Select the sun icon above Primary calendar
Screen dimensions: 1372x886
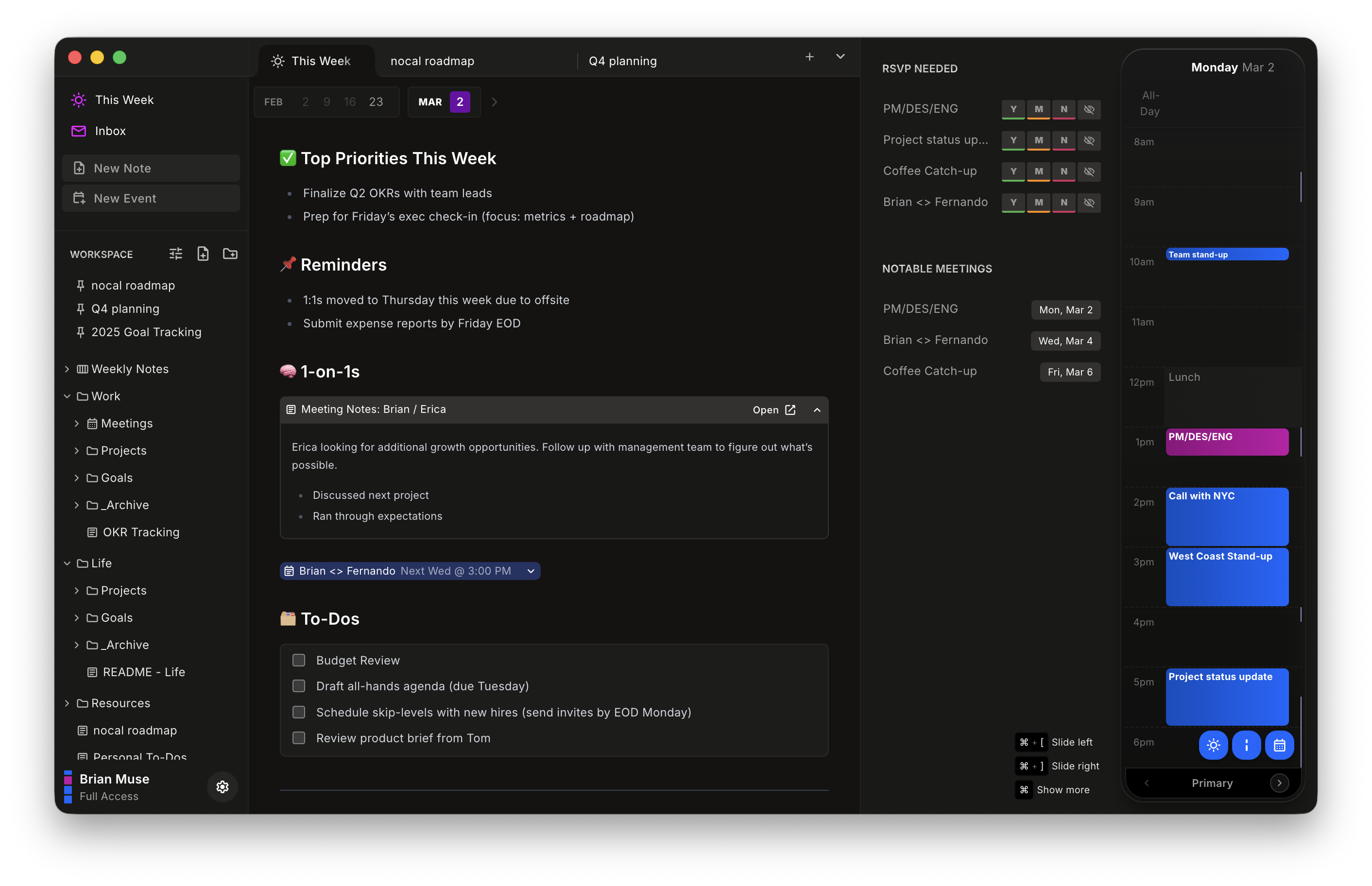pyautogui.click(x=1214, y=745)
